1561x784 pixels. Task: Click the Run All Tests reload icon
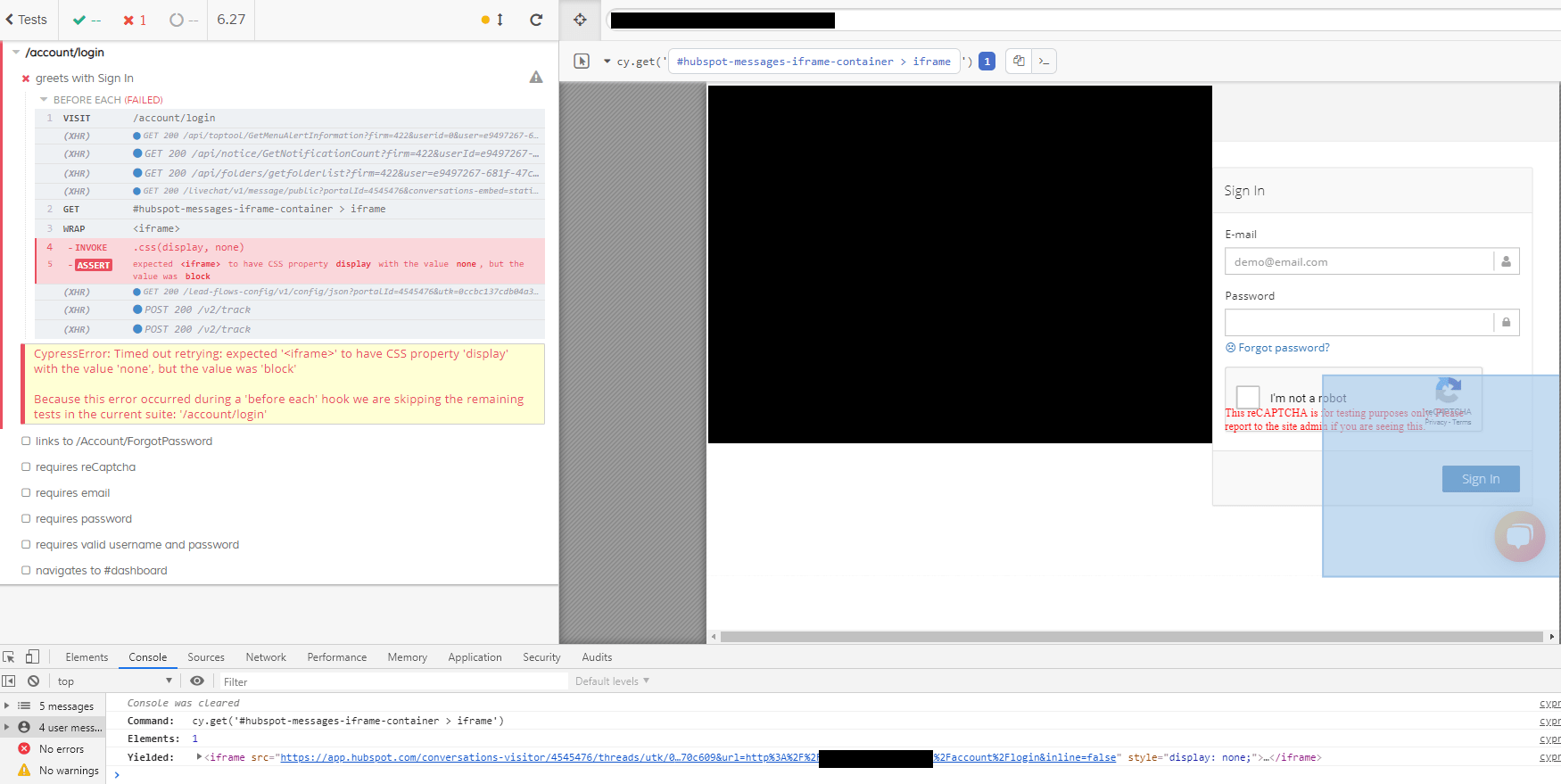(x=536, y=20)
